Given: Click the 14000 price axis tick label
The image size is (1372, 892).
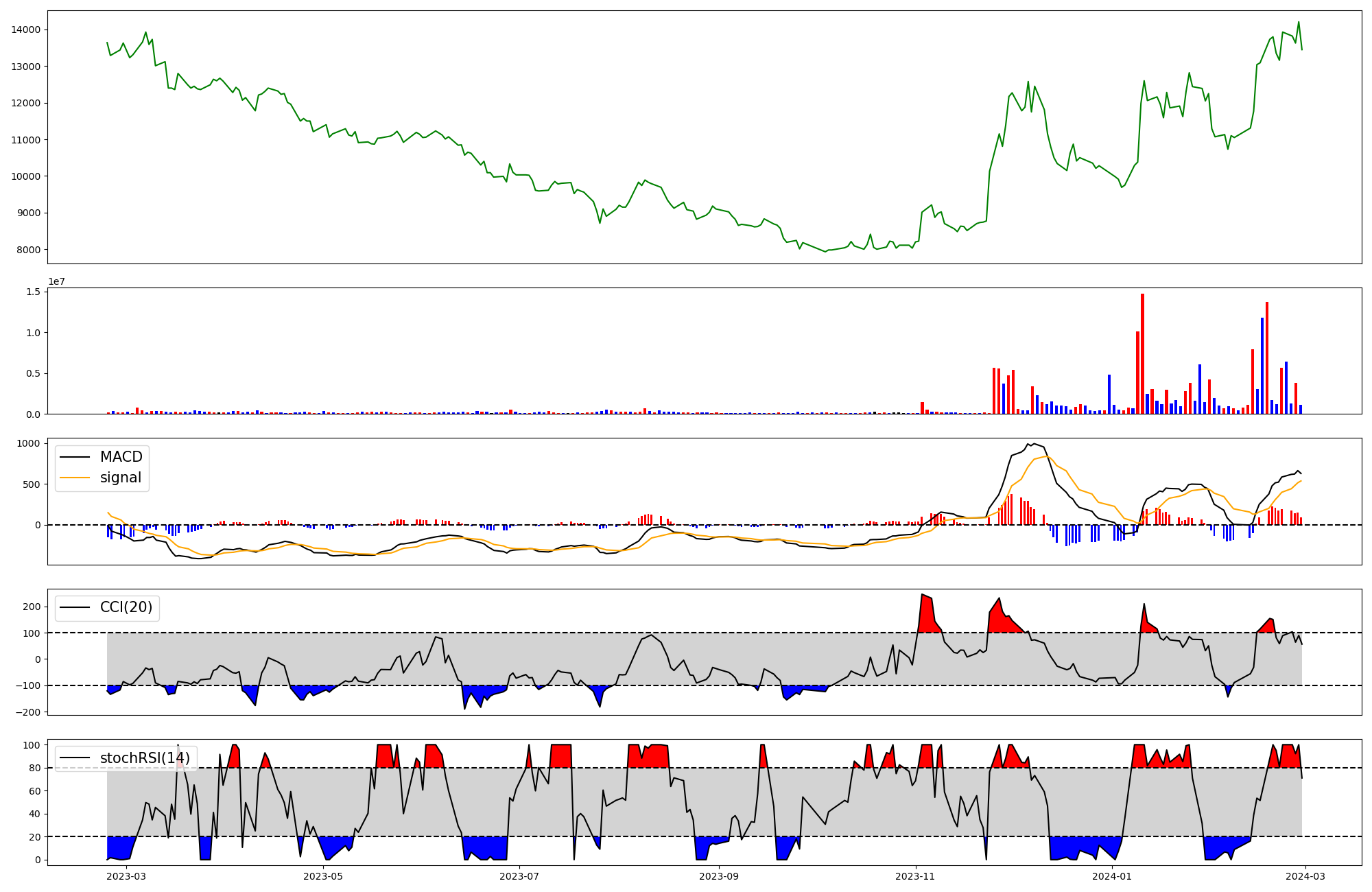Looking at the screenshot, I should click(25, 30).
